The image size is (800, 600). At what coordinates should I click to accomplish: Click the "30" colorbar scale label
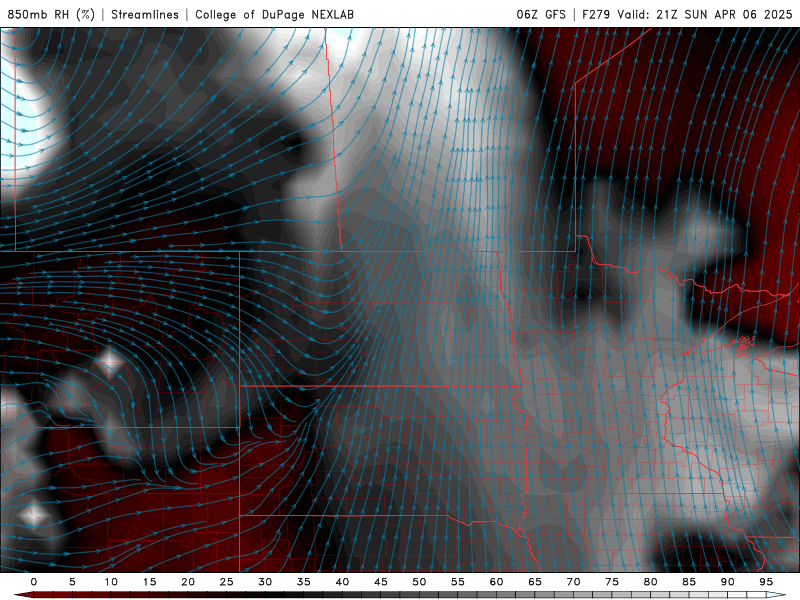pos(265,582)
